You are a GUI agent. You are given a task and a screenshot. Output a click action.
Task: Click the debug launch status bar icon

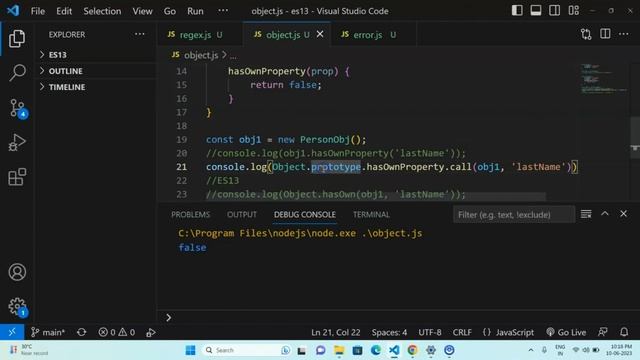click(151, 332)
